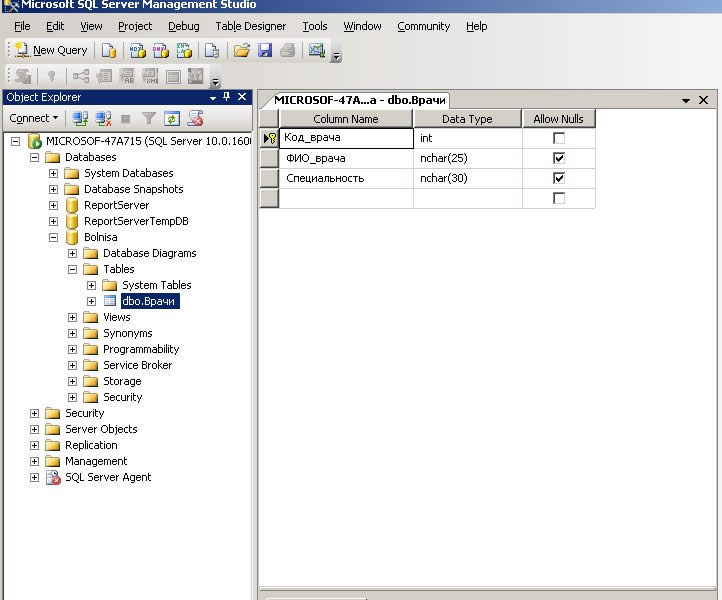Open Object Explorer window position dropdown arrow
722x600 pixels.
[213, 98]
